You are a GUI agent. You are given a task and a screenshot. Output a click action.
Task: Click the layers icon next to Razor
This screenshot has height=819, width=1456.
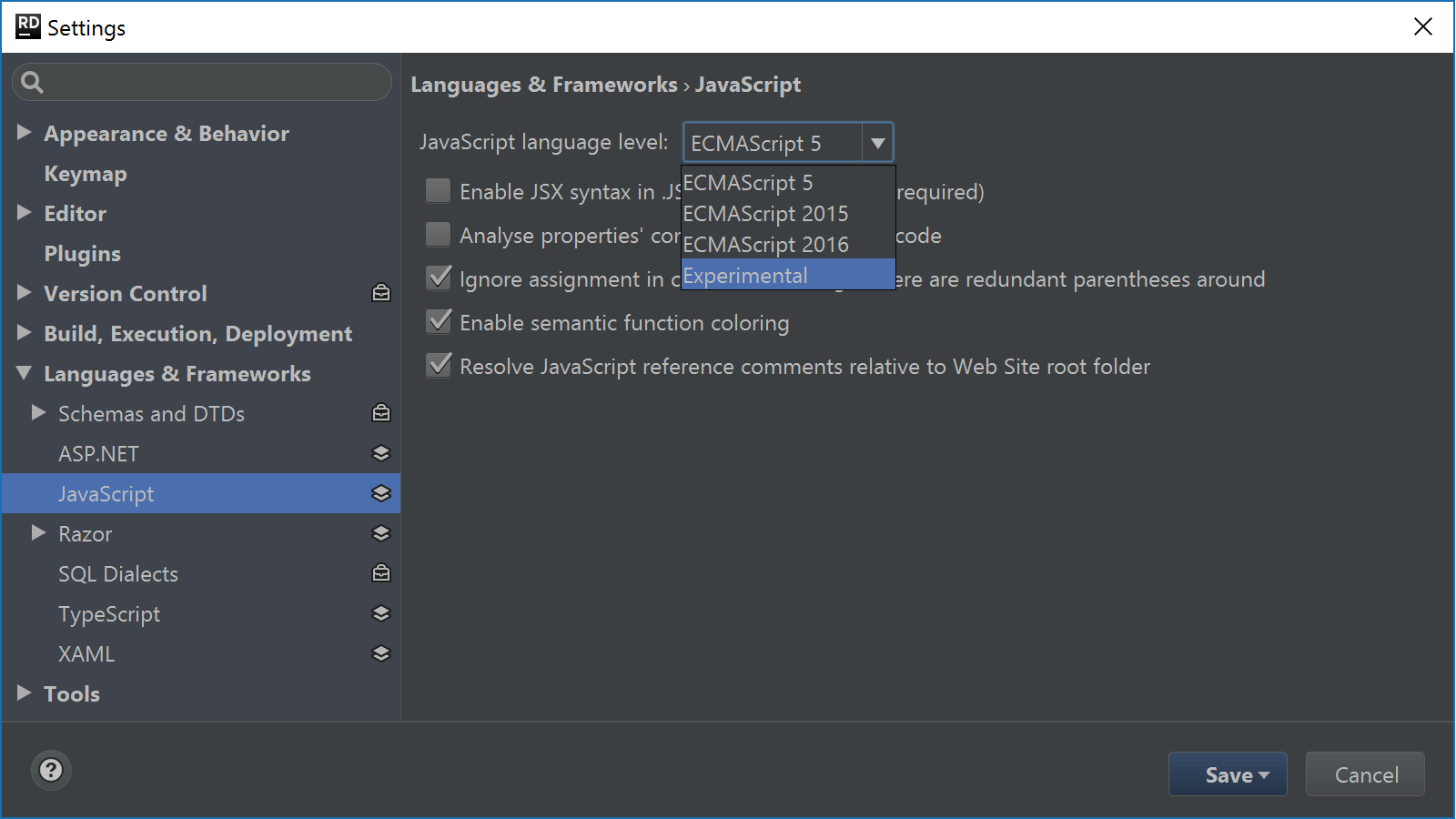coord(381,533)
